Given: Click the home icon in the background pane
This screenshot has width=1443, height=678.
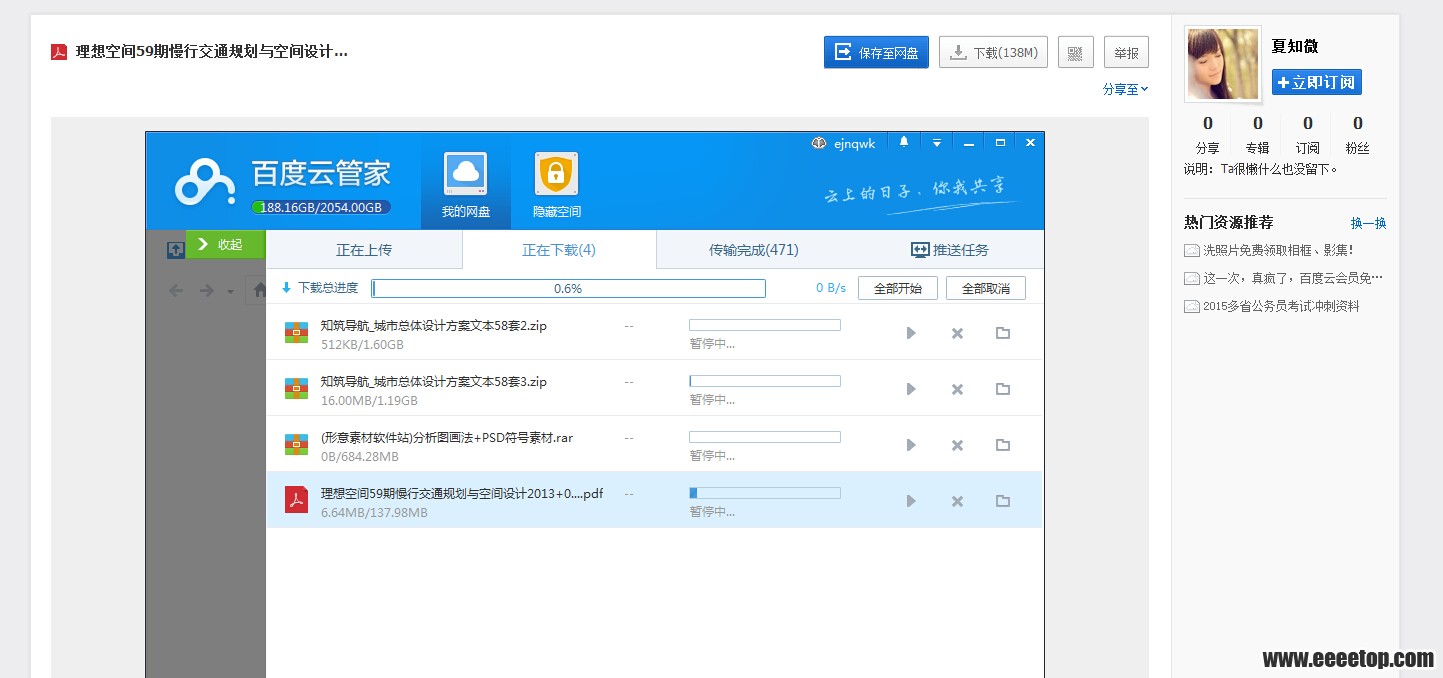Looking at the screenshot, I should point(259,291).
